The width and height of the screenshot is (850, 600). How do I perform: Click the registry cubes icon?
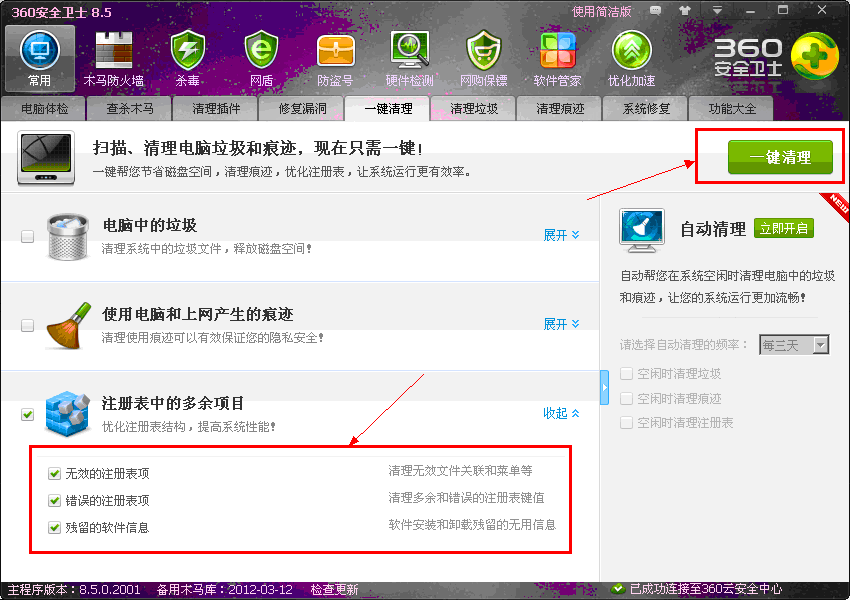coord(67,414)
